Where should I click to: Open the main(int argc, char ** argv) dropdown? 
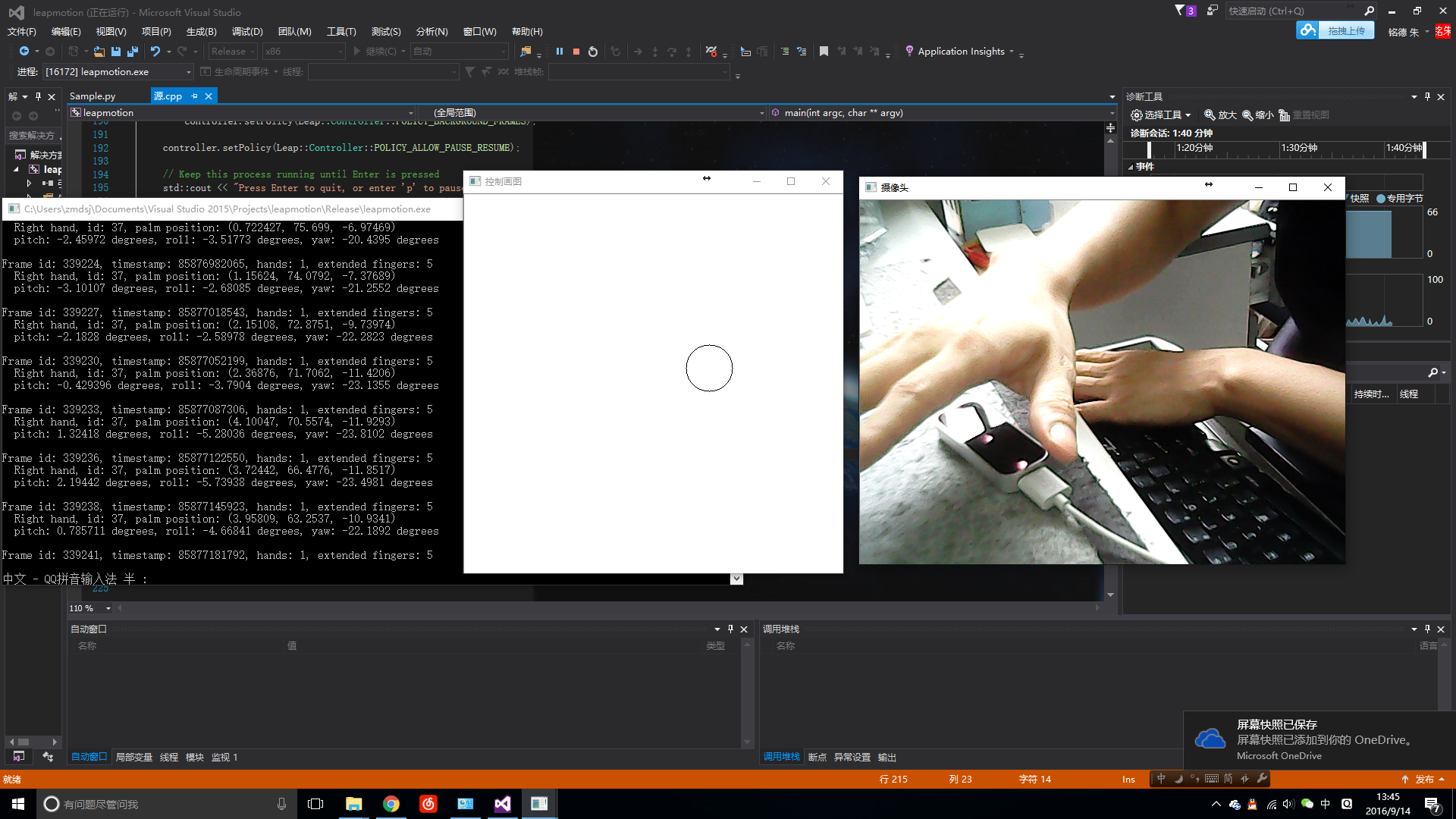click(943, 113)
